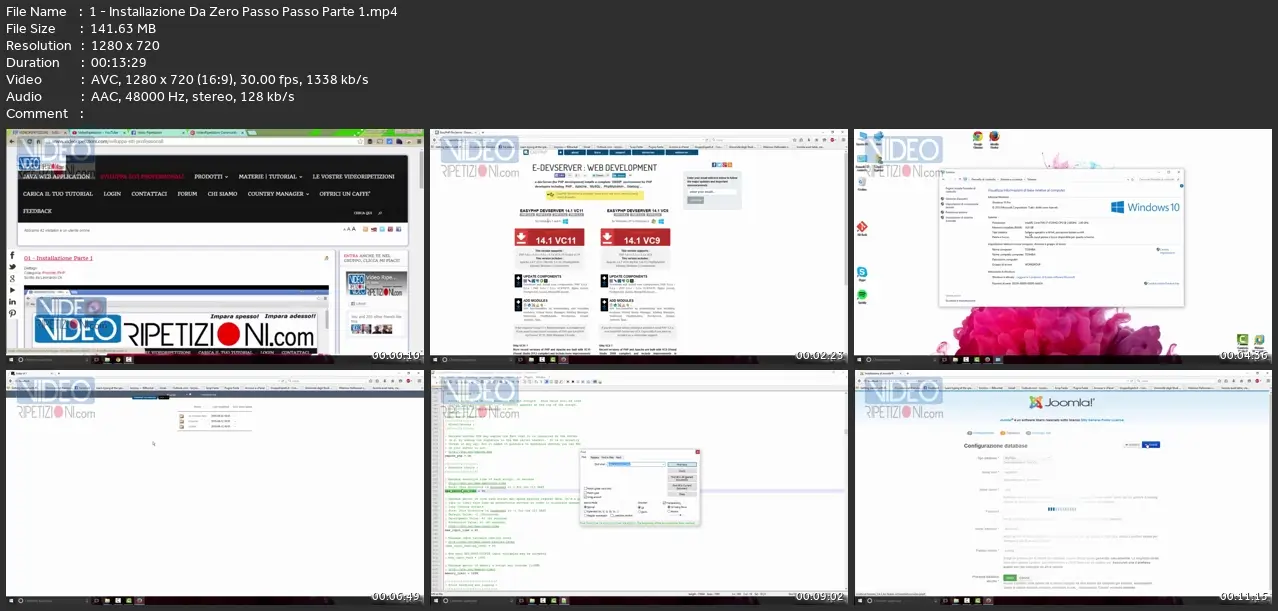Open OFFRICI UN CAFFE' menu item

[345, 194]
